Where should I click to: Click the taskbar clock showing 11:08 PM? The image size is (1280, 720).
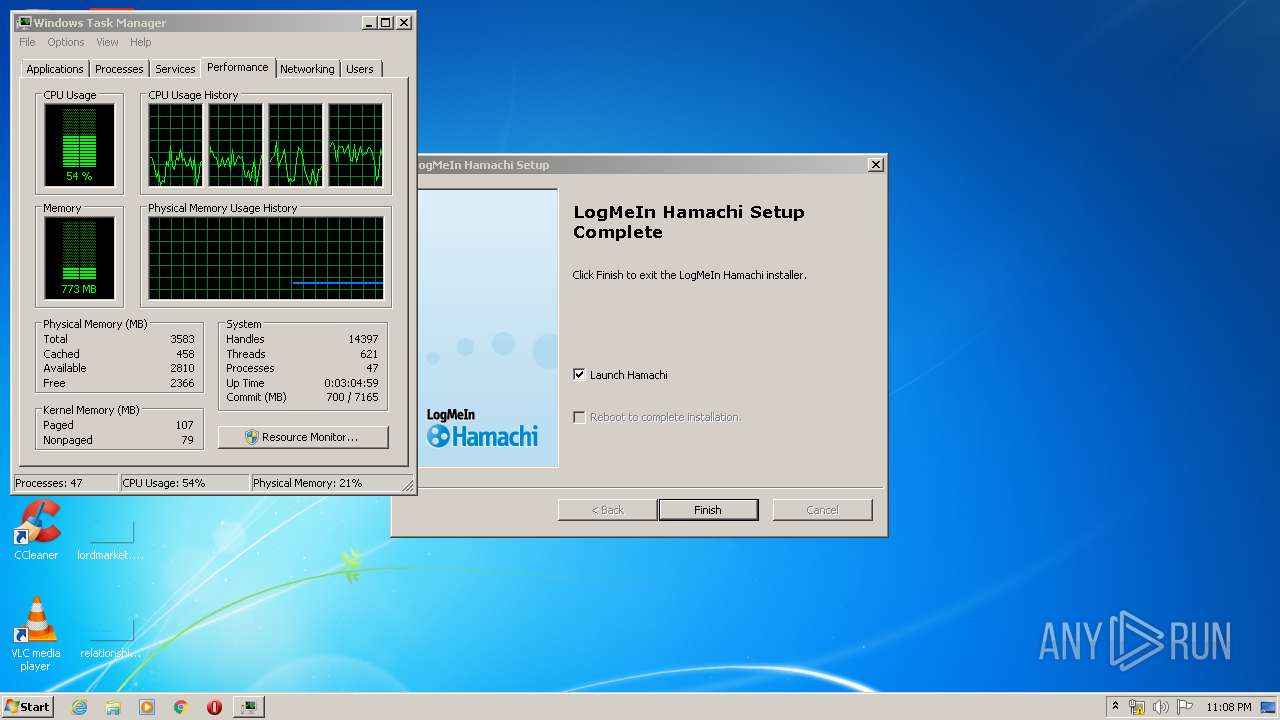1228,707
